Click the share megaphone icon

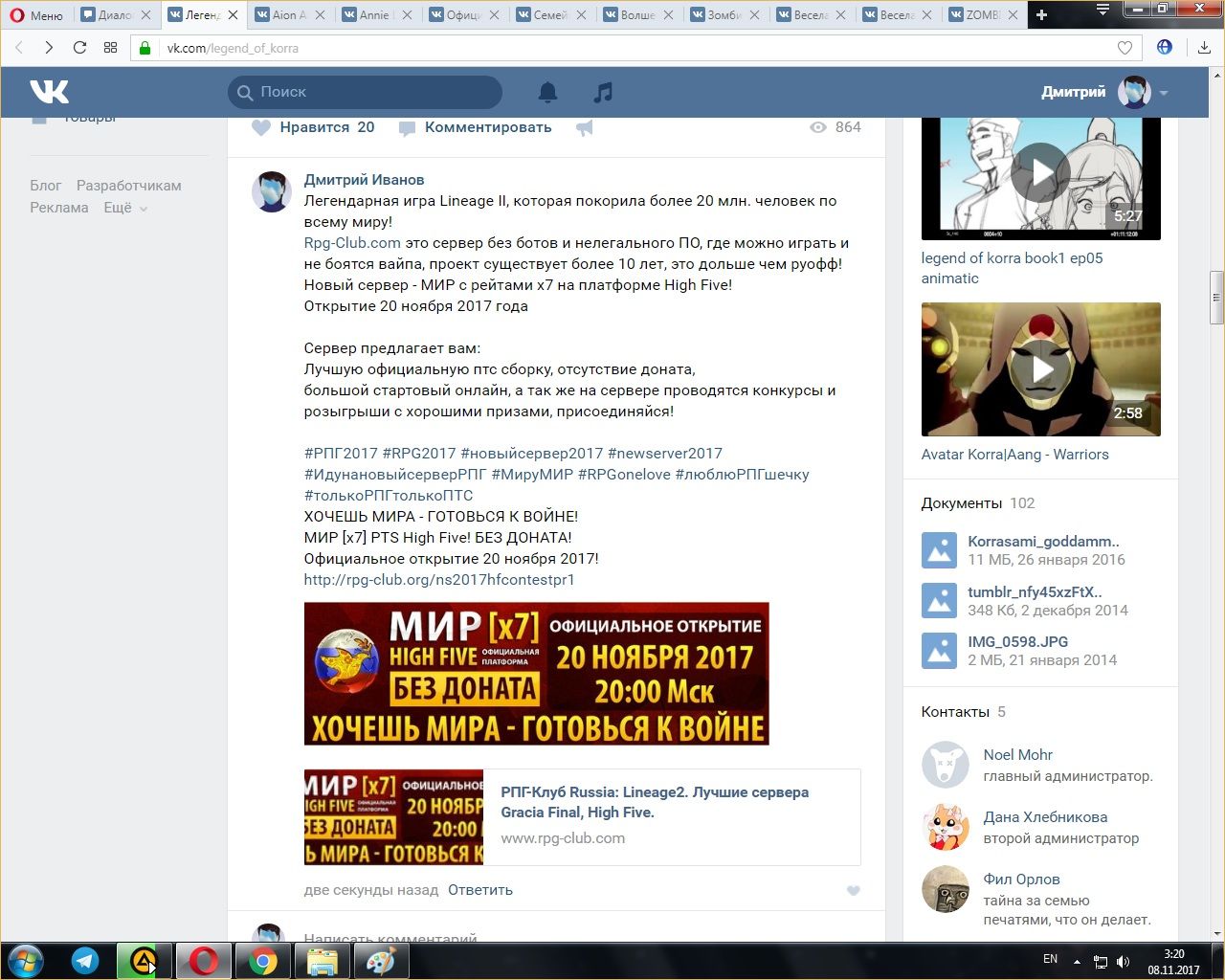pyautogui.click(x=585, y=127)
